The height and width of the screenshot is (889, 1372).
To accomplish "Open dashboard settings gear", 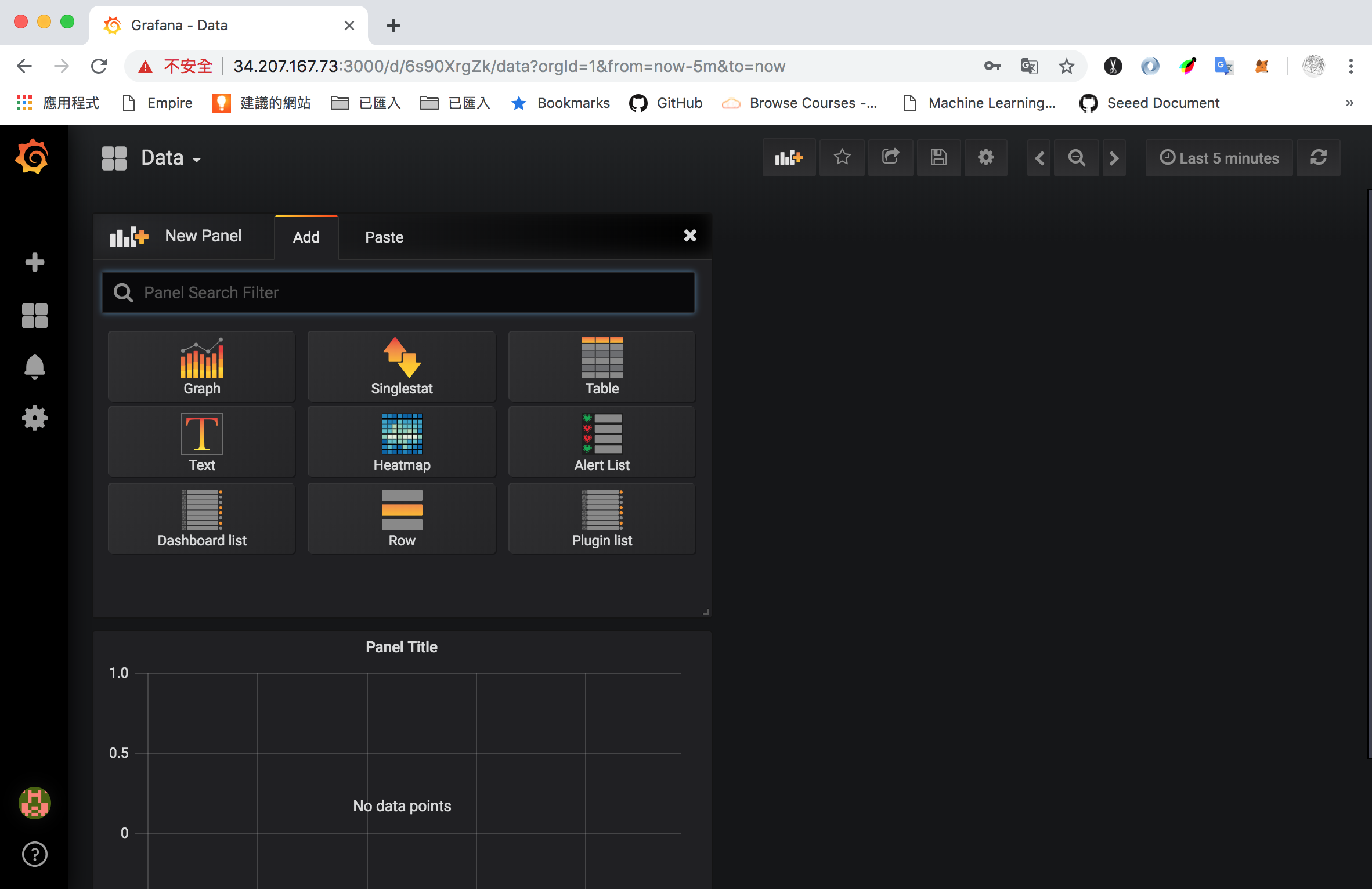I will click(986, 158).
